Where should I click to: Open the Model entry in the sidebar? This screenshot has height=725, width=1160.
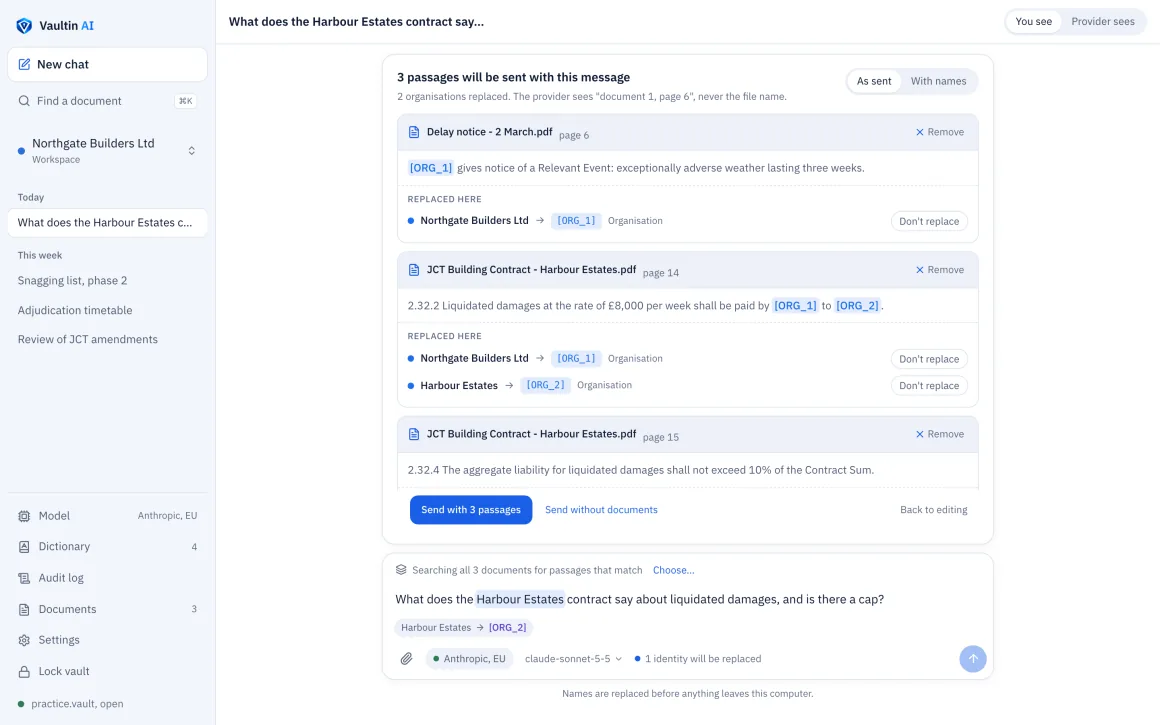(107, 516)
